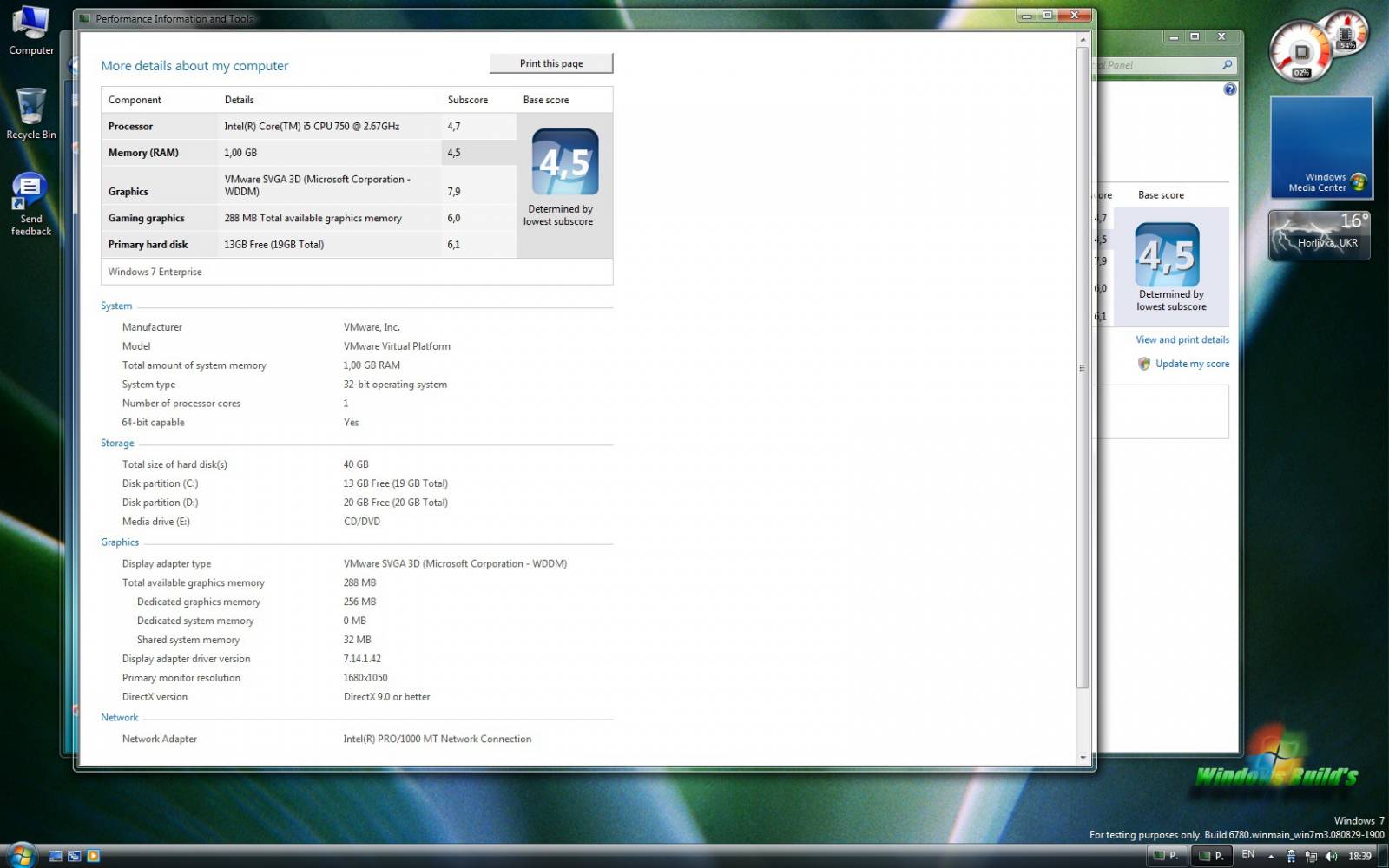Click the Intel Core i5 CPU 750 details cell

312,127
